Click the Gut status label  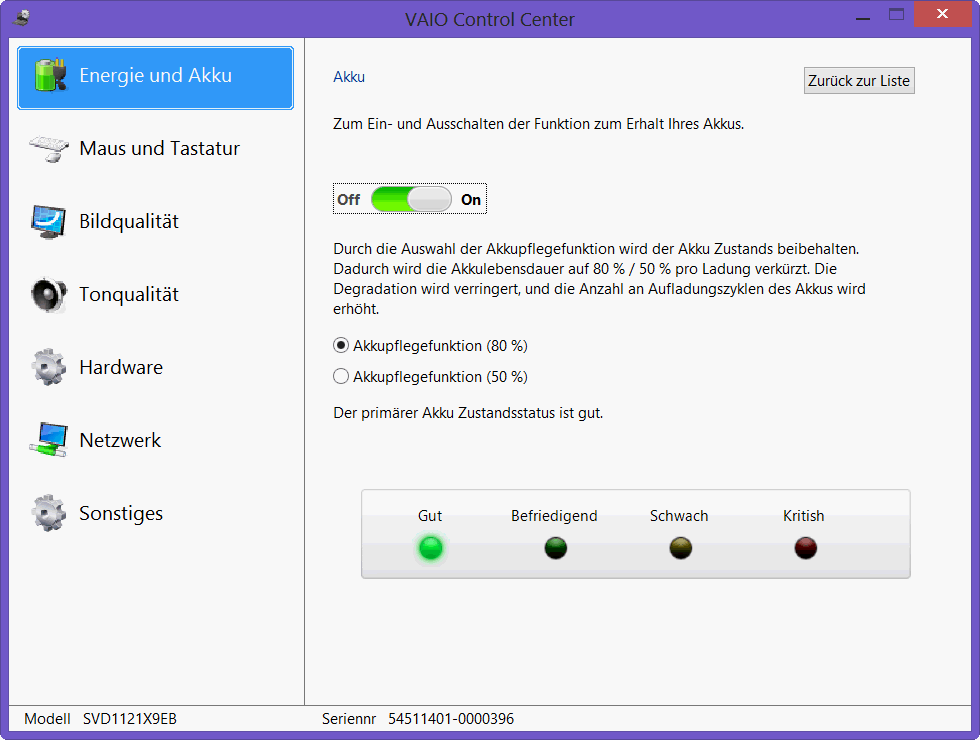tap(430, 516)
